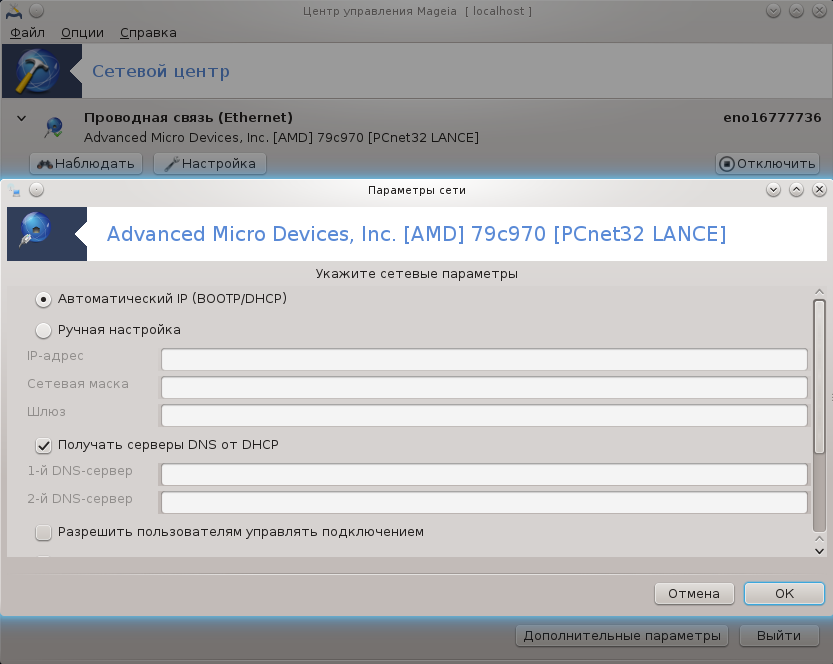Open Файл menu in Mageia Control Center
The height and width of the screenshot is (664, 833).
[x=28, y=33]
